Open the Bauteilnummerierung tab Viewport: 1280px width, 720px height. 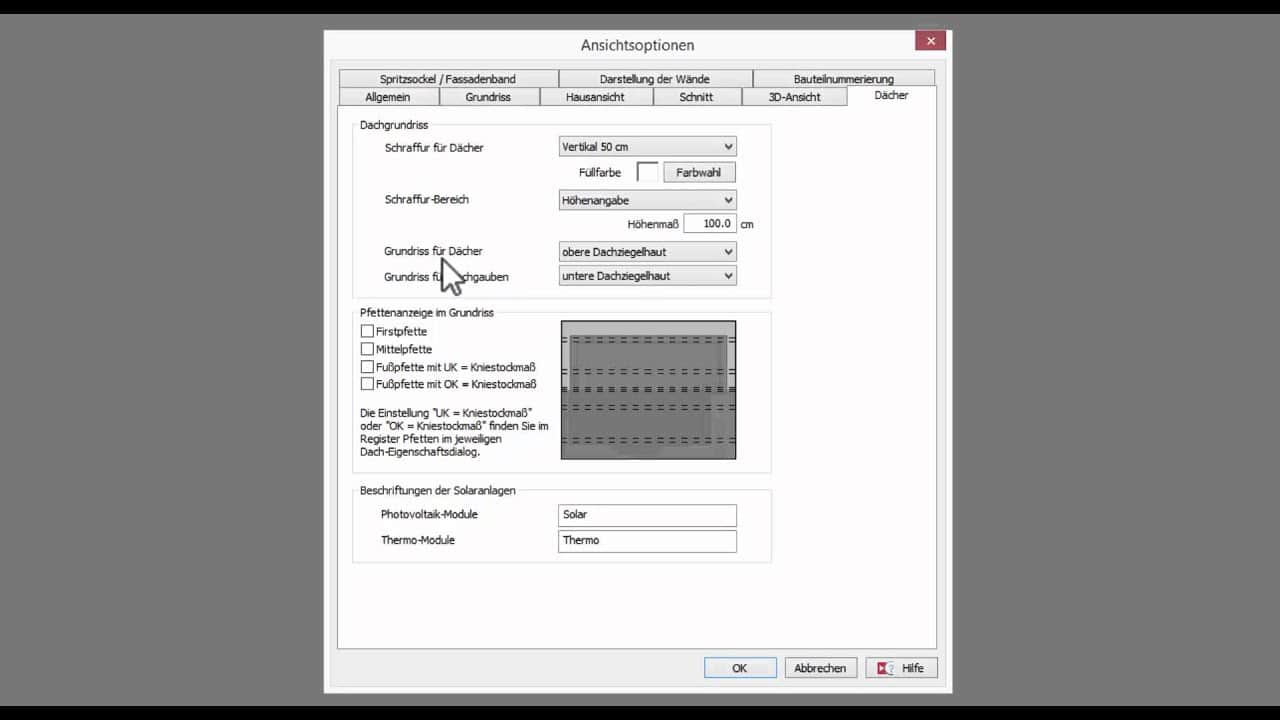(x=844, y=79)
